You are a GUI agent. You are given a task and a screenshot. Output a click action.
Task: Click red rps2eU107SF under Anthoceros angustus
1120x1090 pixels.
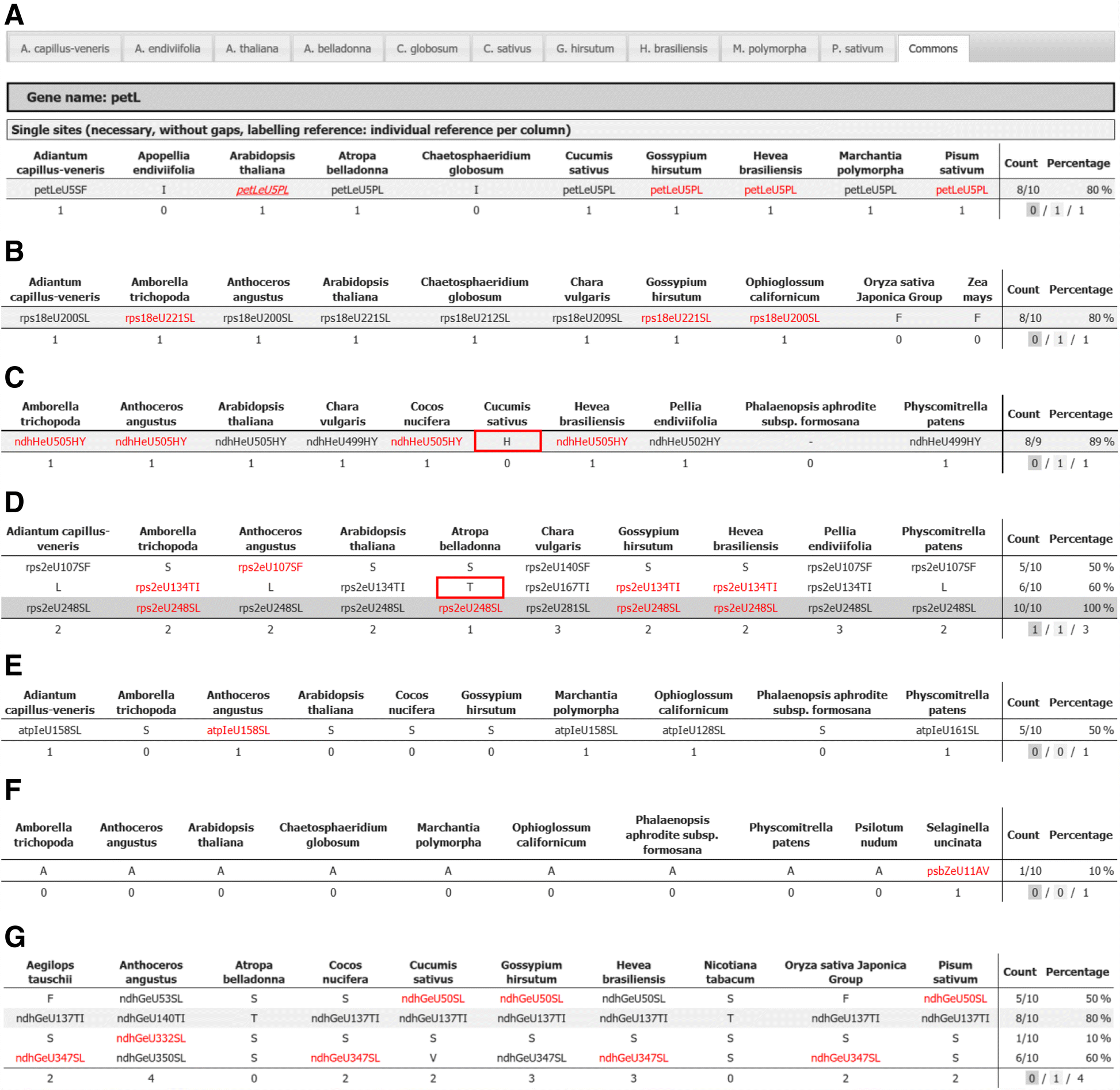point(271,567)
